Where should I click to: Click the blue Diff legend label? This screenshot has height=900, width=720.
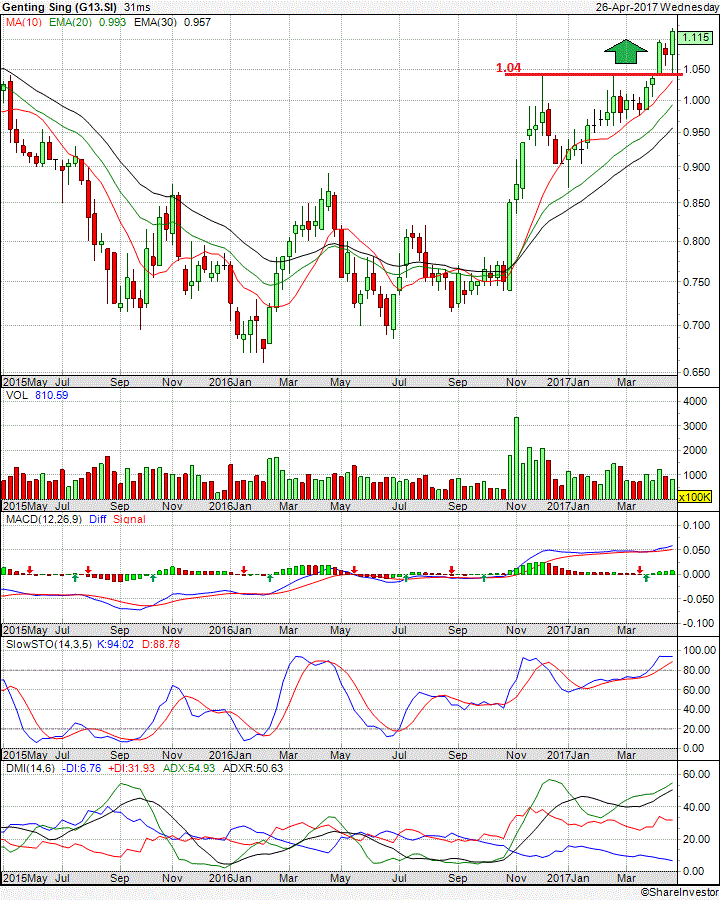pos(98,519)
